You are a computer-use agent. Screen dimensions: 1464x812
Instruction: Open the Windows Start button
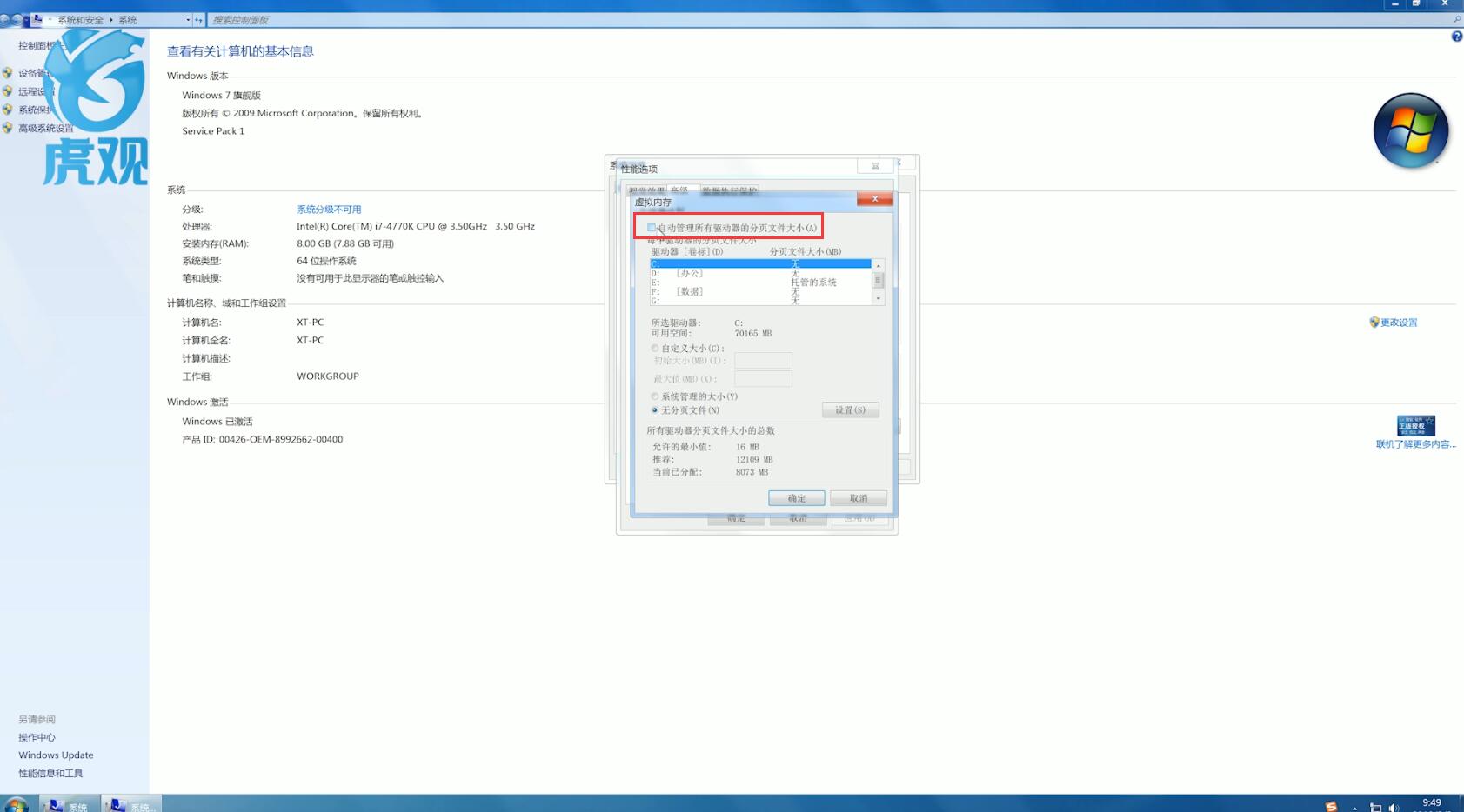[16, 805]
